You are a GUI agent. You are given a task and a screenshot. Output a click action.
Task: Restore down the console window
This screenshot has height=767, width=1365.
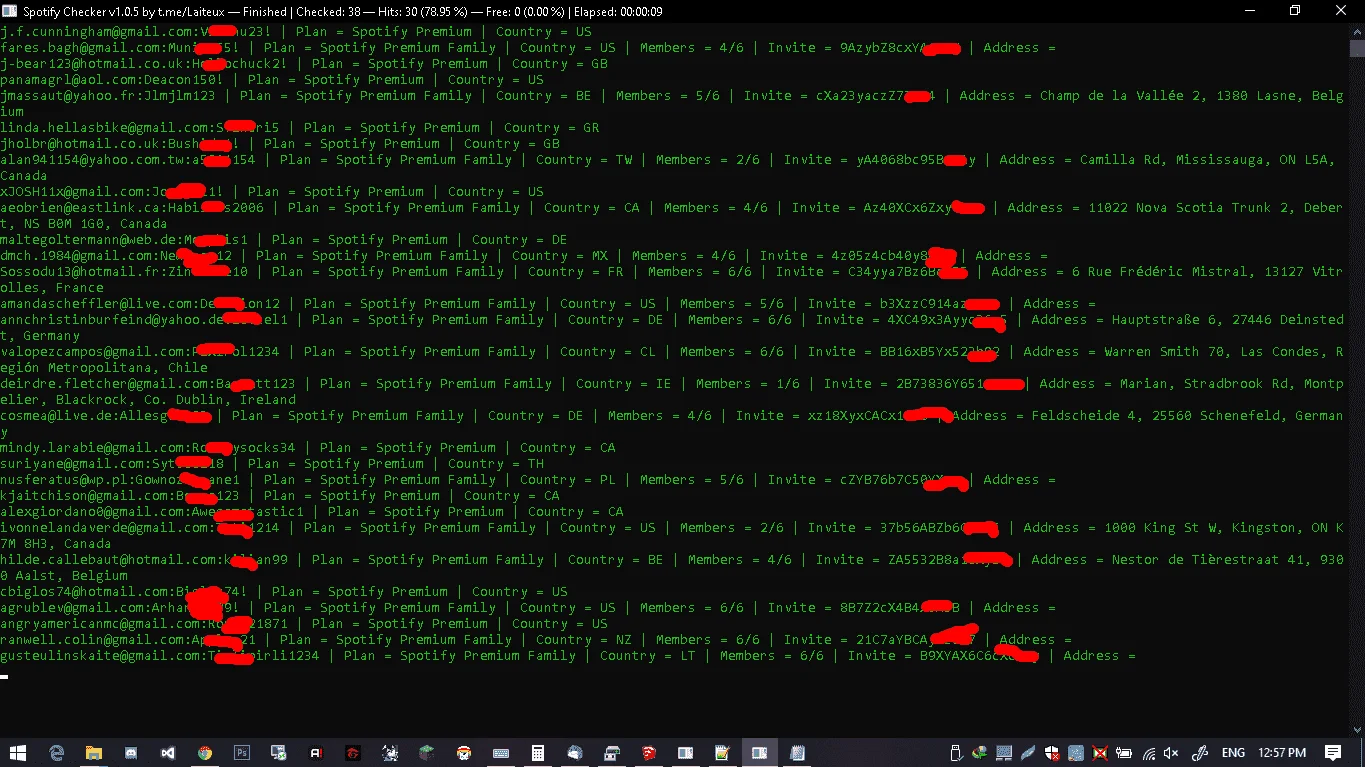coord(1295,11)
